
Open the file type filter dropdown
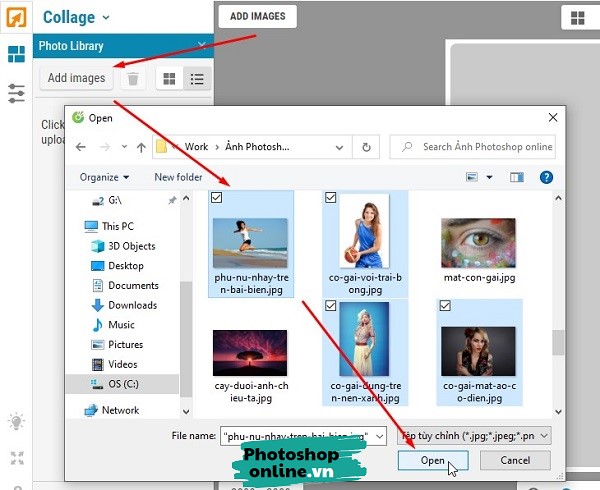(x=473, y=436)
